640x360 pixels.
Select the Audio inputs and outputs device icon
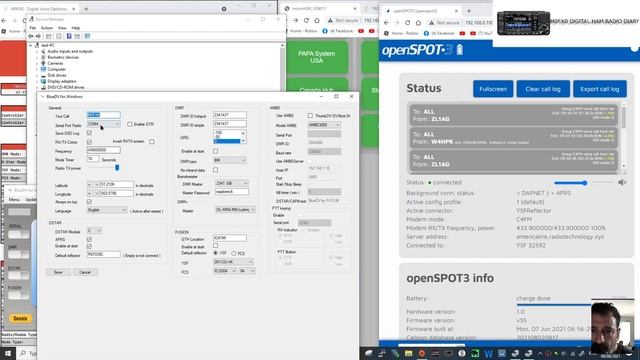pos(43,51)
